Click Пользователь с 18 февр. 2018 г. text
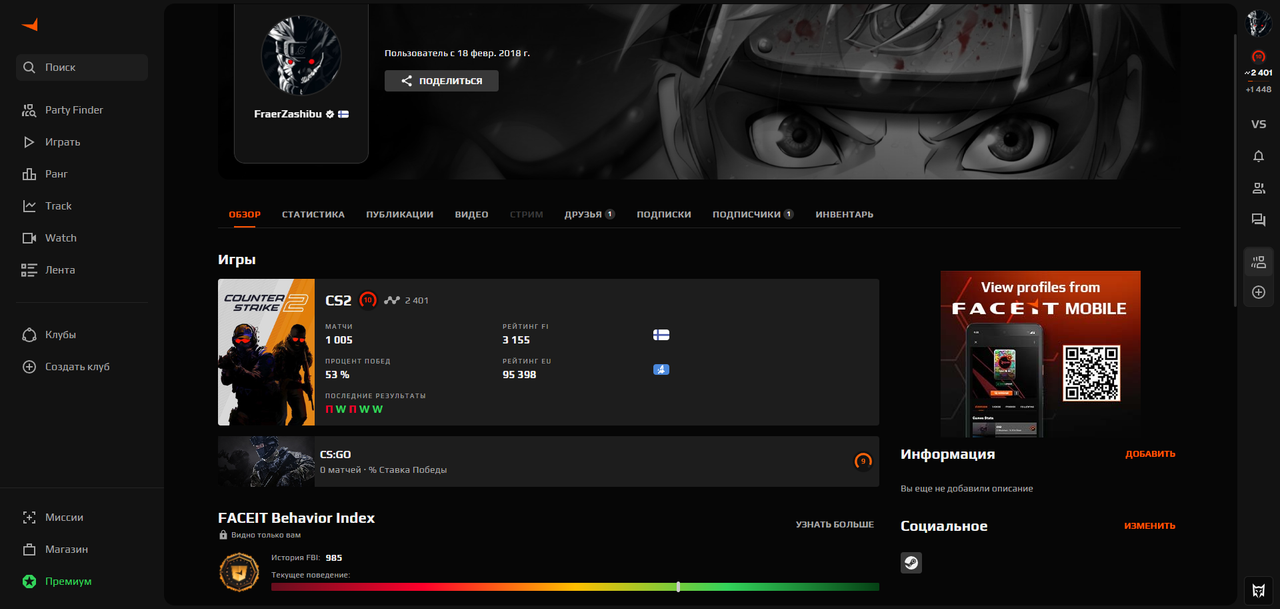1280x609 pixels. pos(457,53)
